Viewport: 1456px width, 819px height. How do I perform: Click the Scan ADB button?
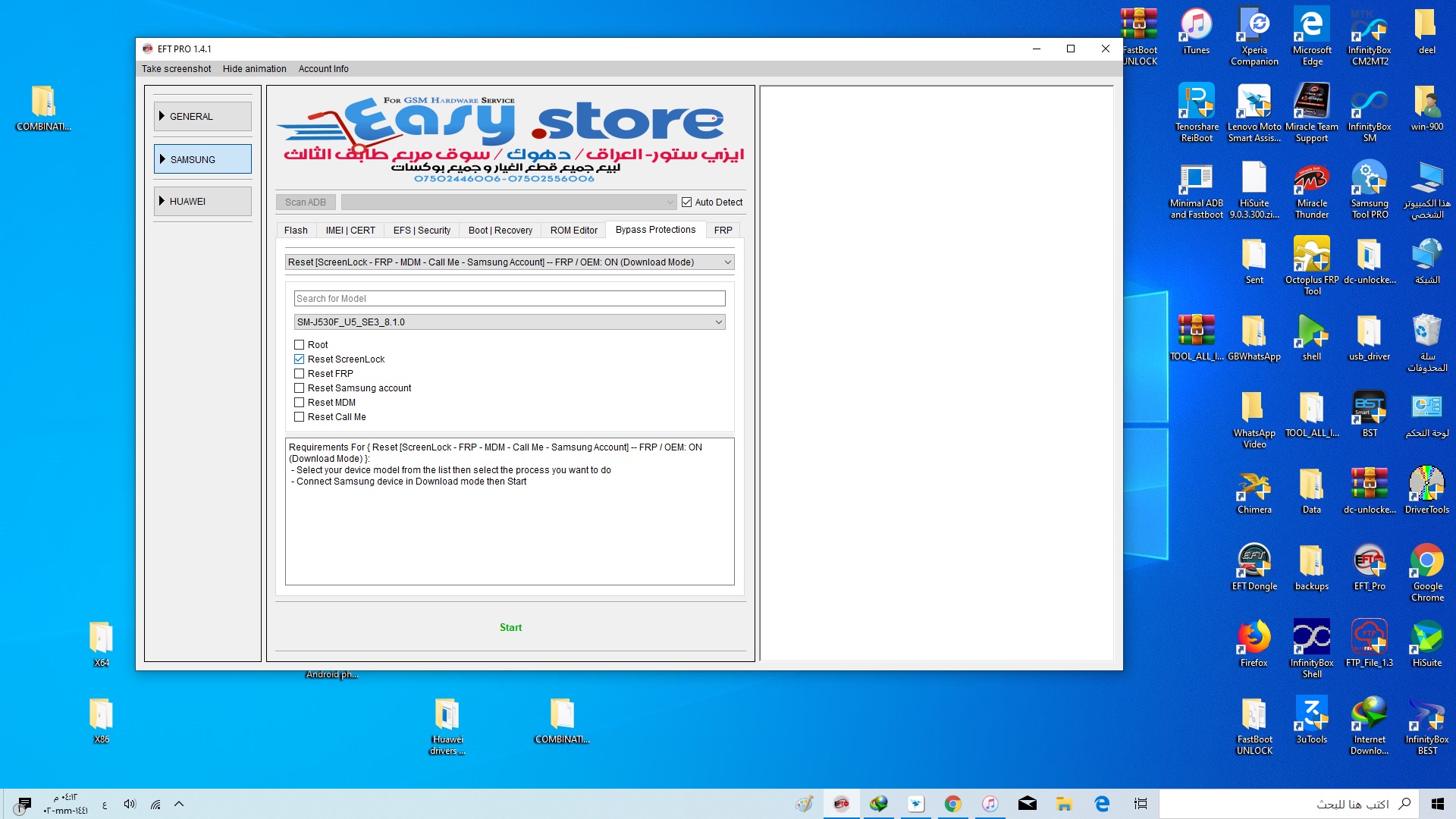click(306, 202)
